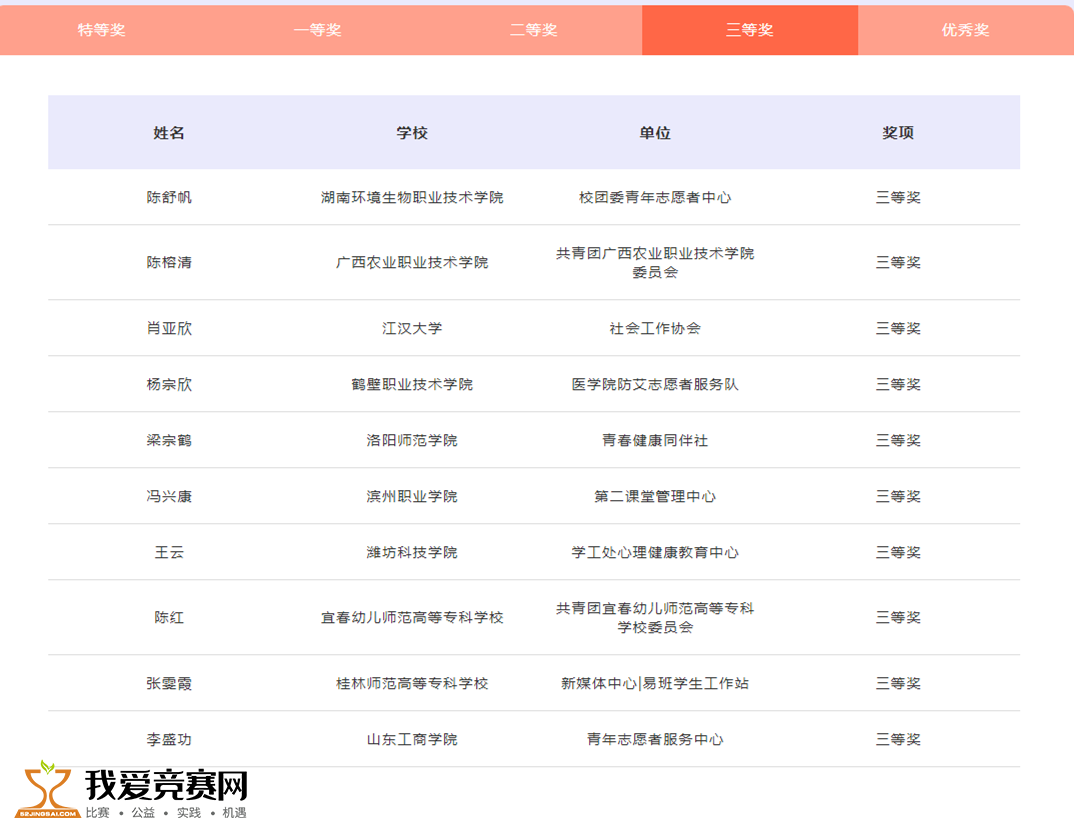Click 三等奖 in 陈舒帆's row

click(898, 197)
